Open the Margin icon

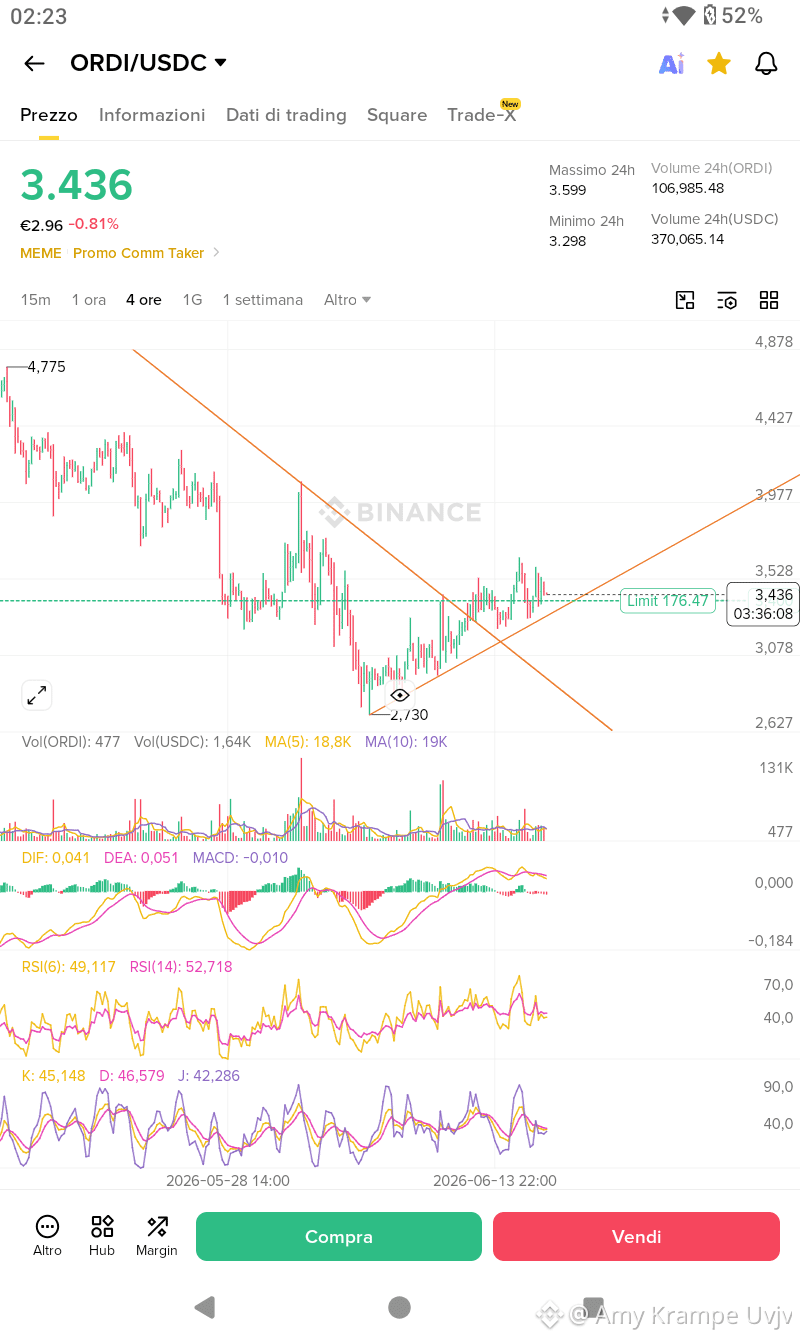pos(157,1236)
